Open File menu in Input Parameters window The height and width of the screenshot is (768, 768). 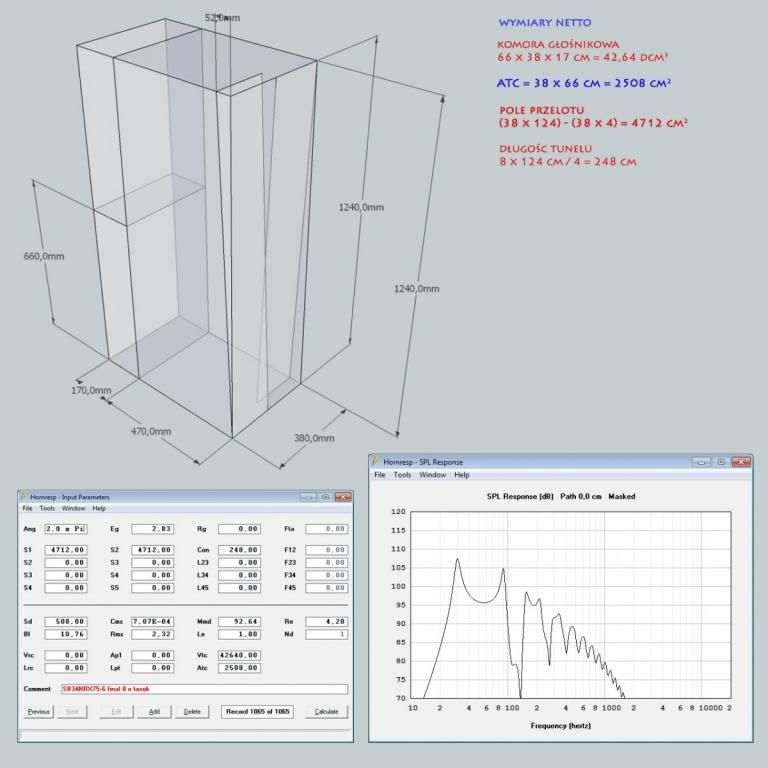(27, 508)
